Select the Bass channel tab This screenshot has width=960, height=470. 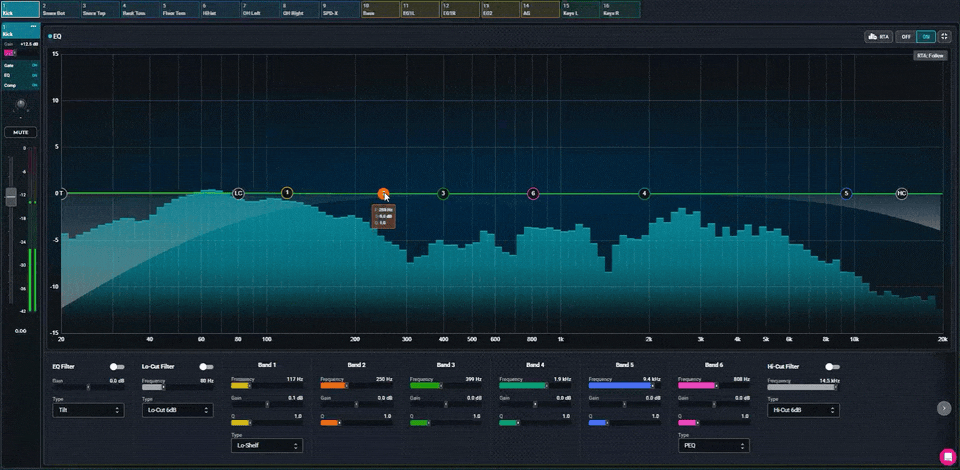pos(380,10)
